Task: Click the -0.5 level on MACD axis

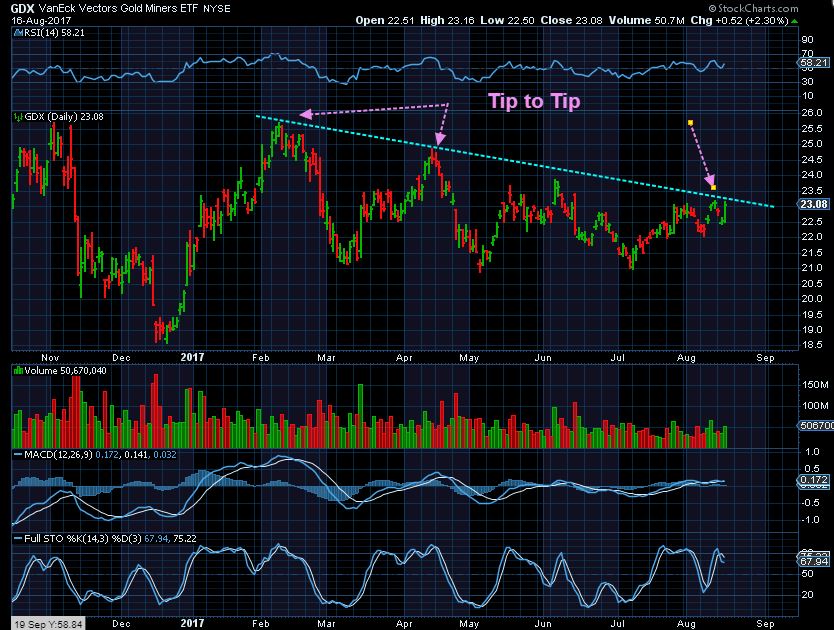Action: tap(811, 502)
